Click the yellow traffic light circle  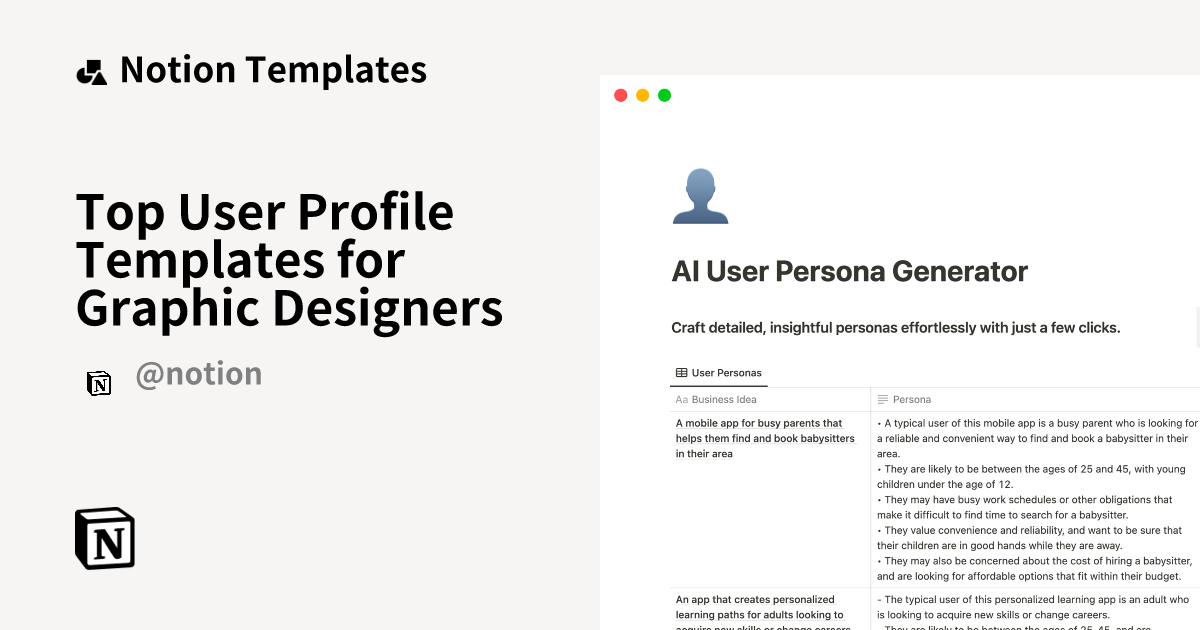642,95
